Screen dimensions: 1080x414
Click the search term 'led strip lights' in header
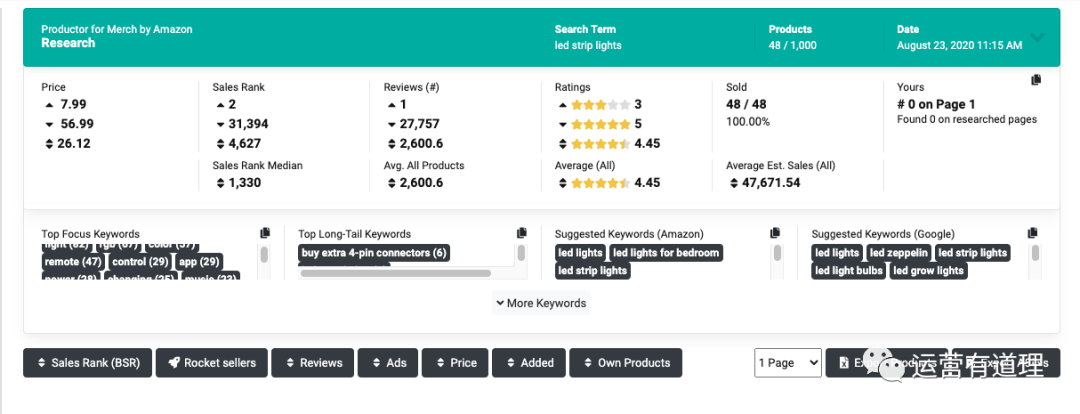coord(588,45)
